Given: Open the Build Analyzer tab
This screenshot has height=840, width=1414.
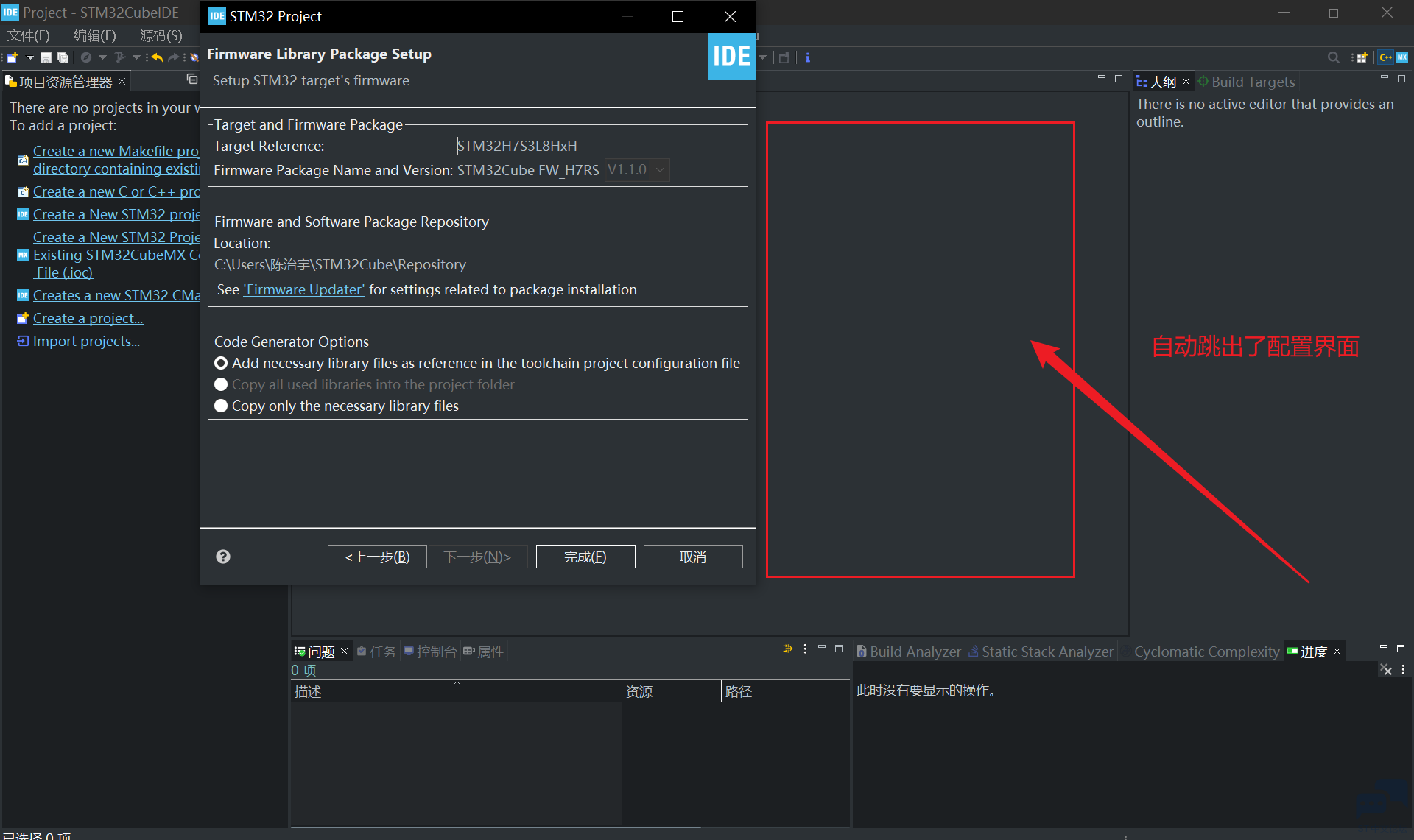Looking at the screenshot, I should click(x=909, y=652).
